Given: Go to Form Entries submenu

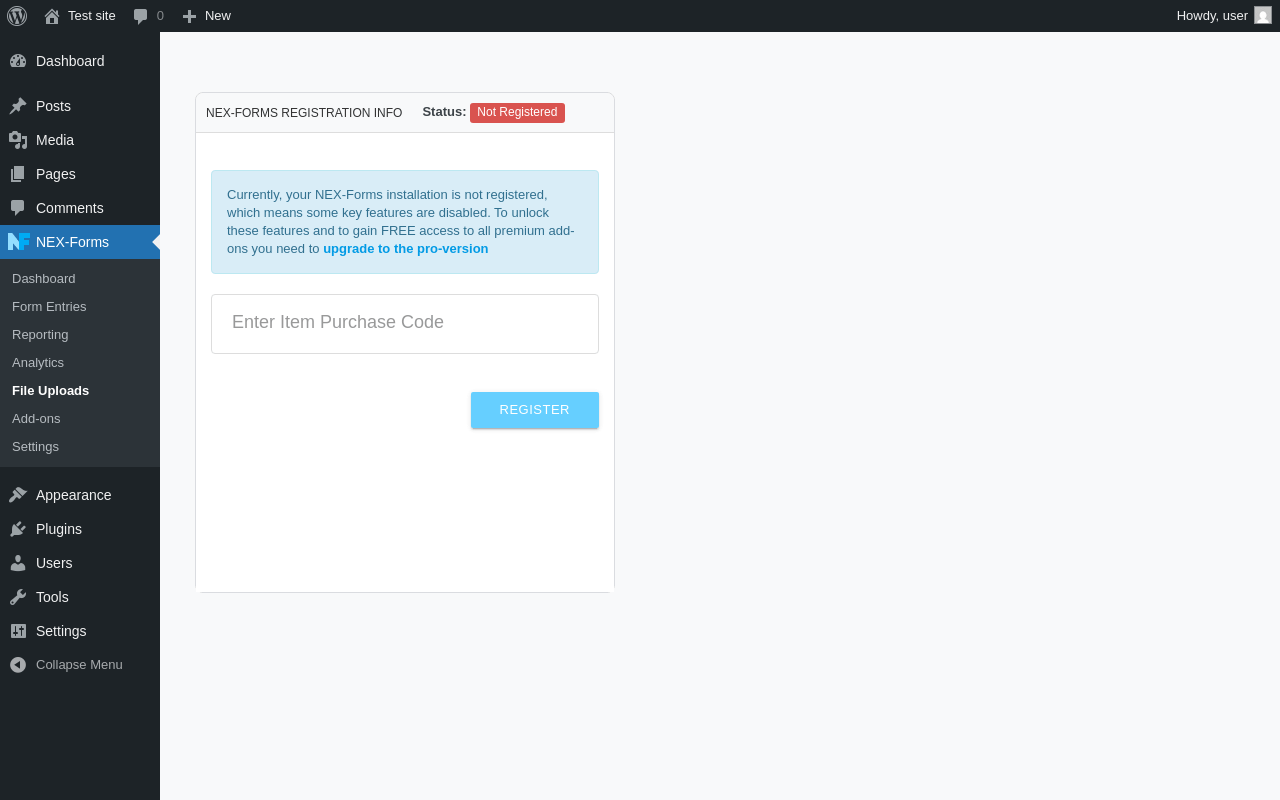Looking at the screenshot, I should (80, 307).
